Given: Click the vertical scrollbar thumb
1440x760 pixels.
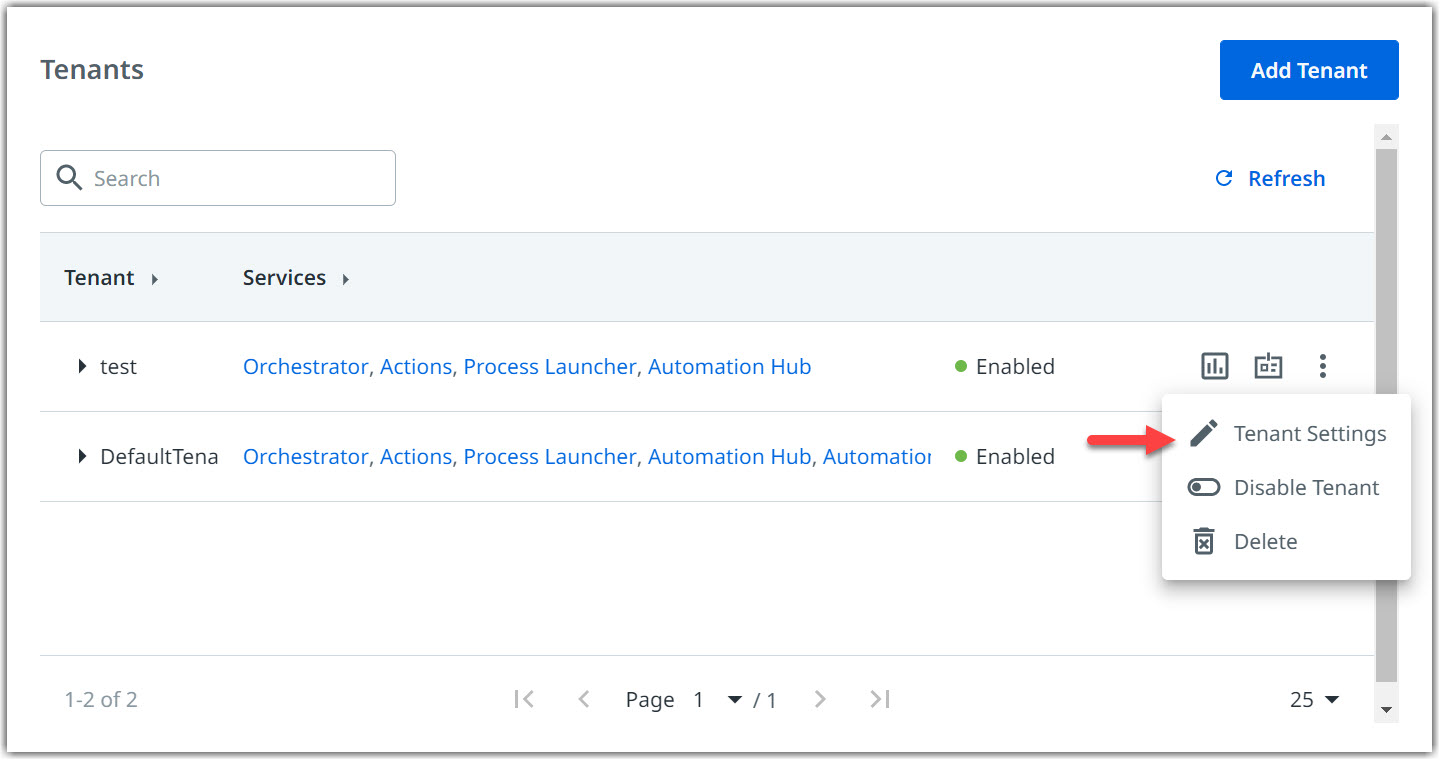Looking at the screenshot, I should click(x=1386, y=415).
